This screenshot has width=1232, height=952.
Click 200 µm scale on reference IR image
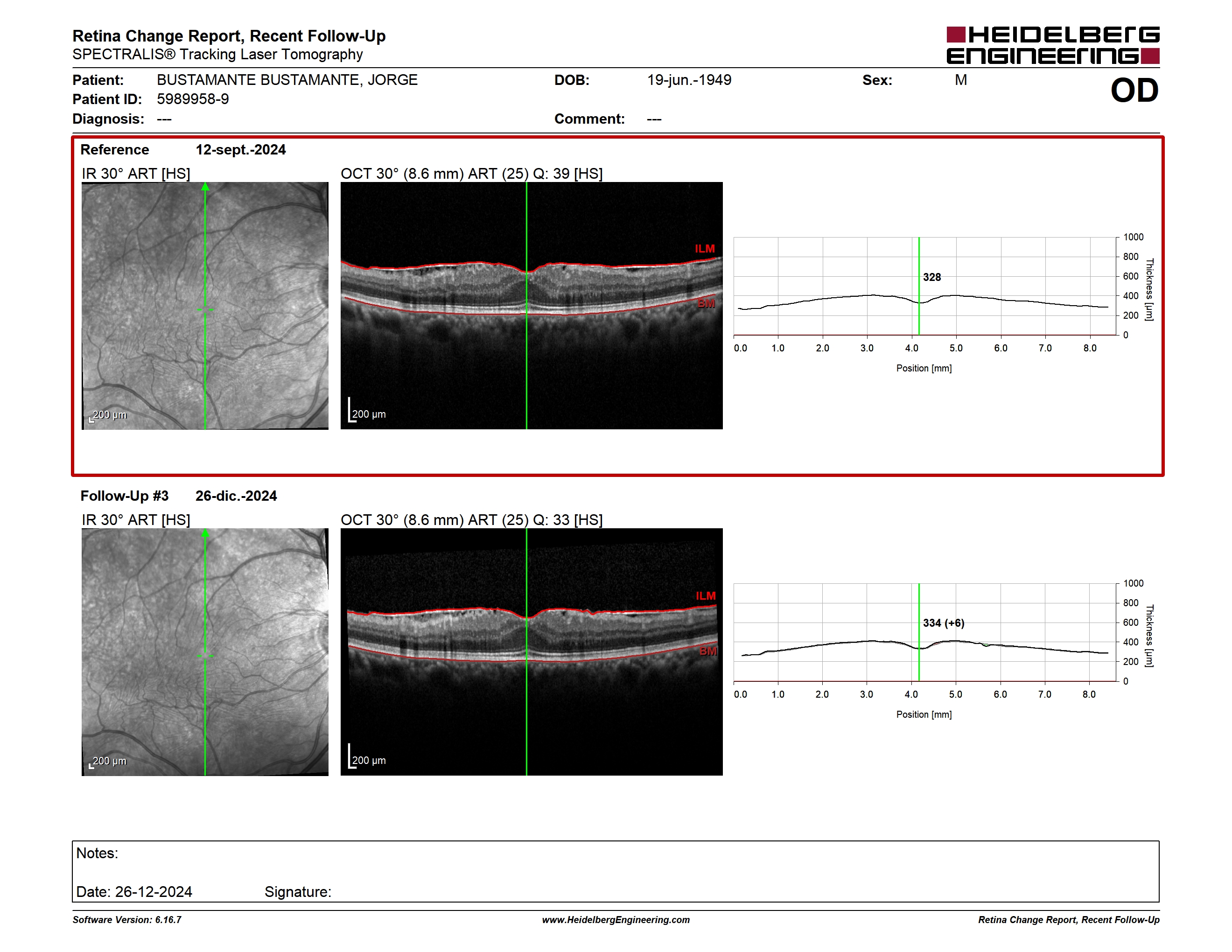click(108, 416)
